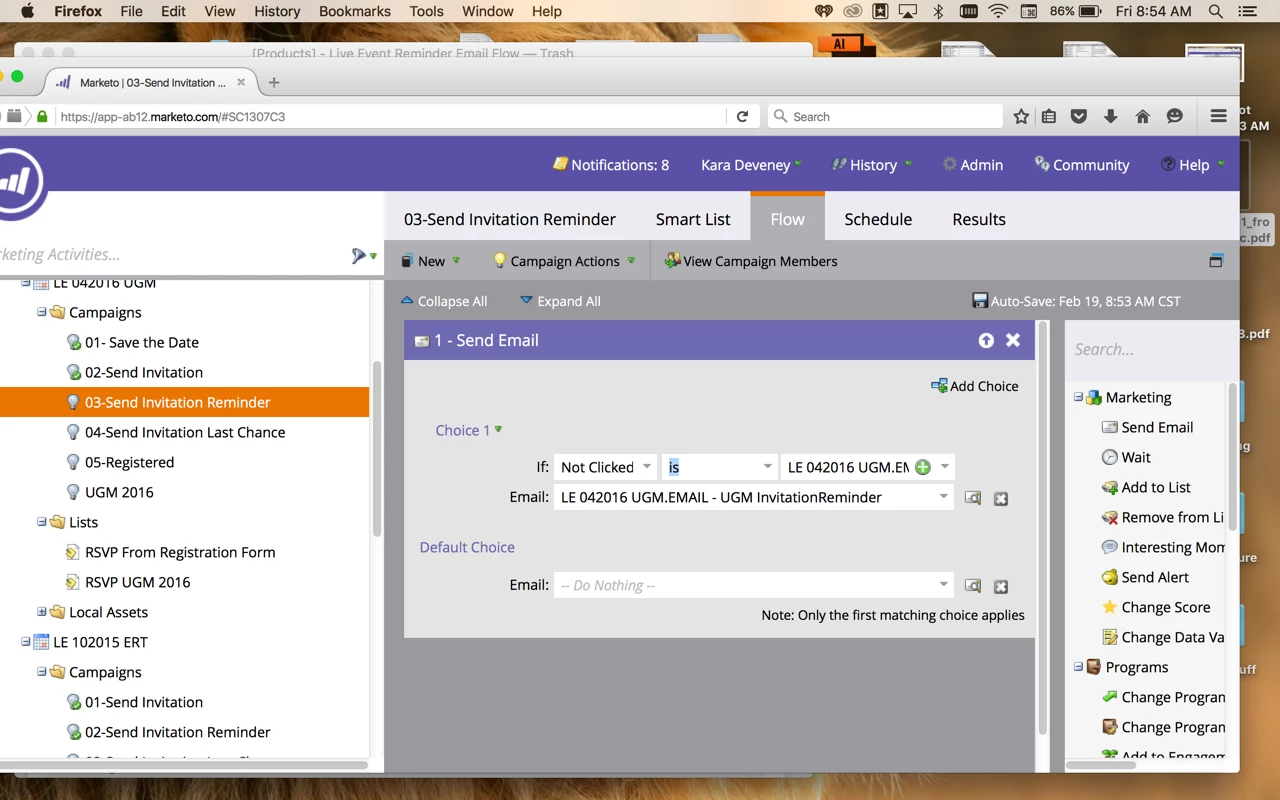Select UGM 2016 campaign

click(119, 492)
